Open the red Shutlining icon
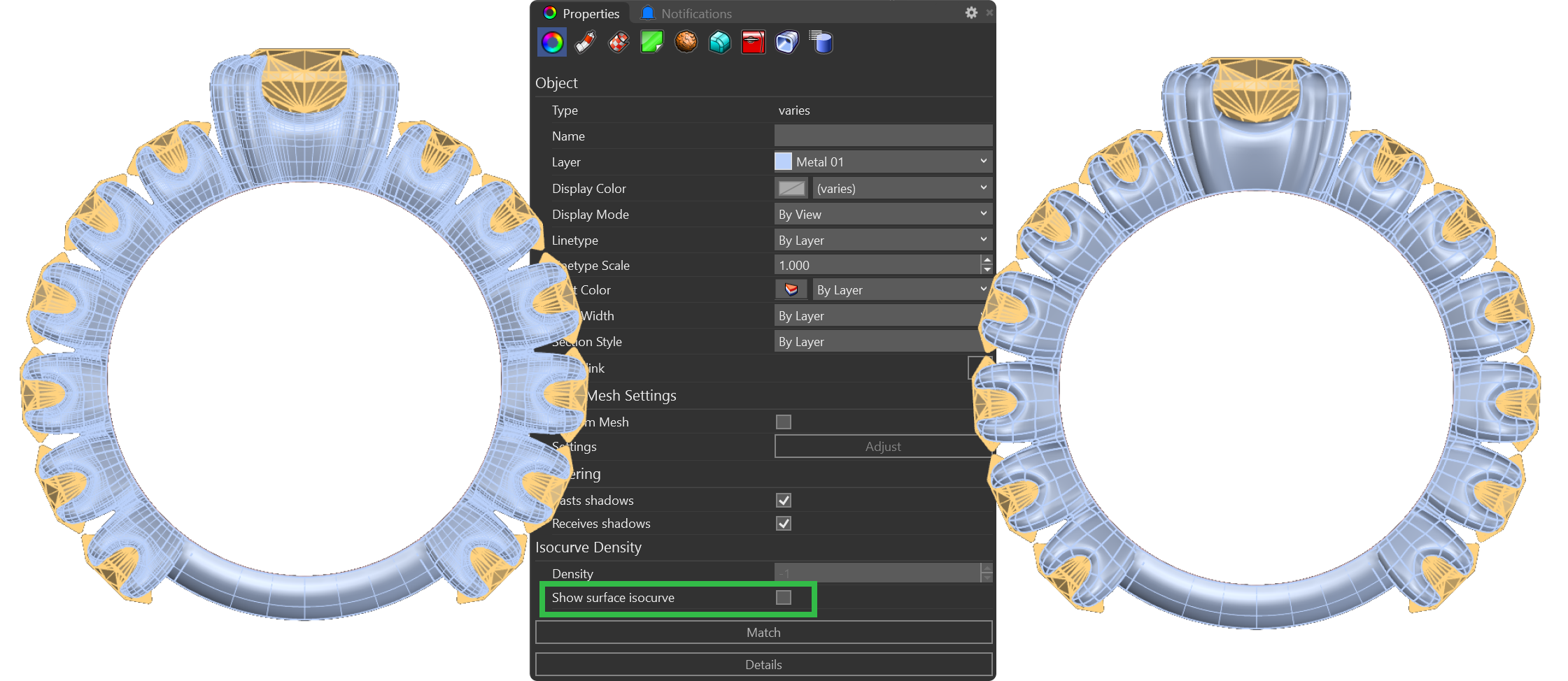Screen dimensions: 1568x681 point(753,43)
